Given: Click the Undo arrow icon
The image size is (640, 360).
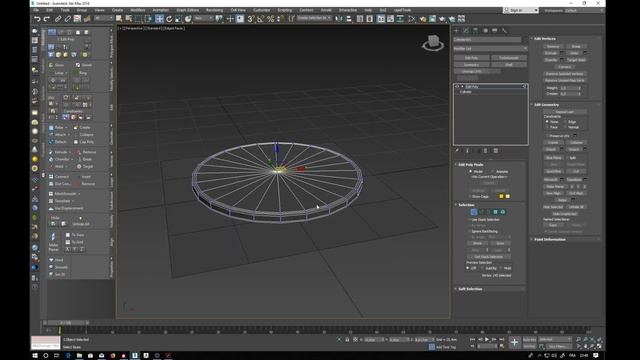Looking at the screenshot, I should pos(37,19).
